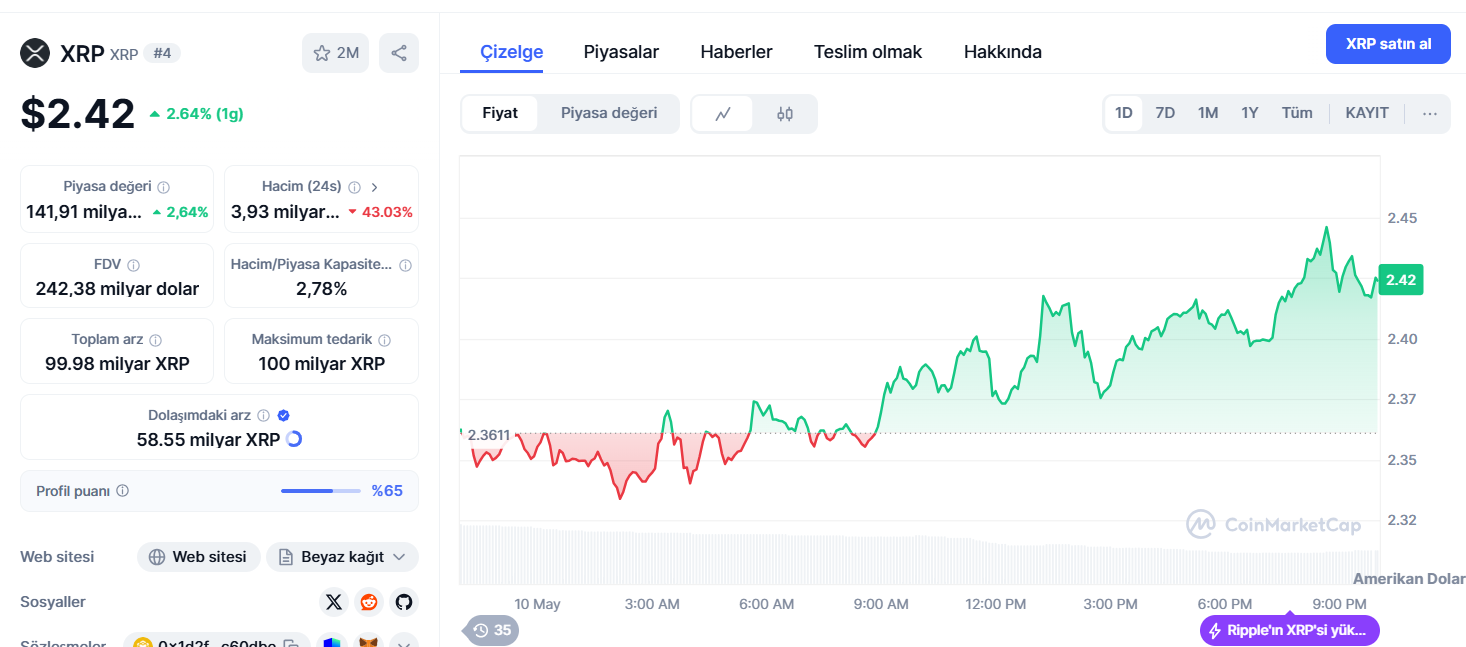This screenshot has width=1466, height=647.
Task: Set chart range to 7D
Action: pos(1165,113)
